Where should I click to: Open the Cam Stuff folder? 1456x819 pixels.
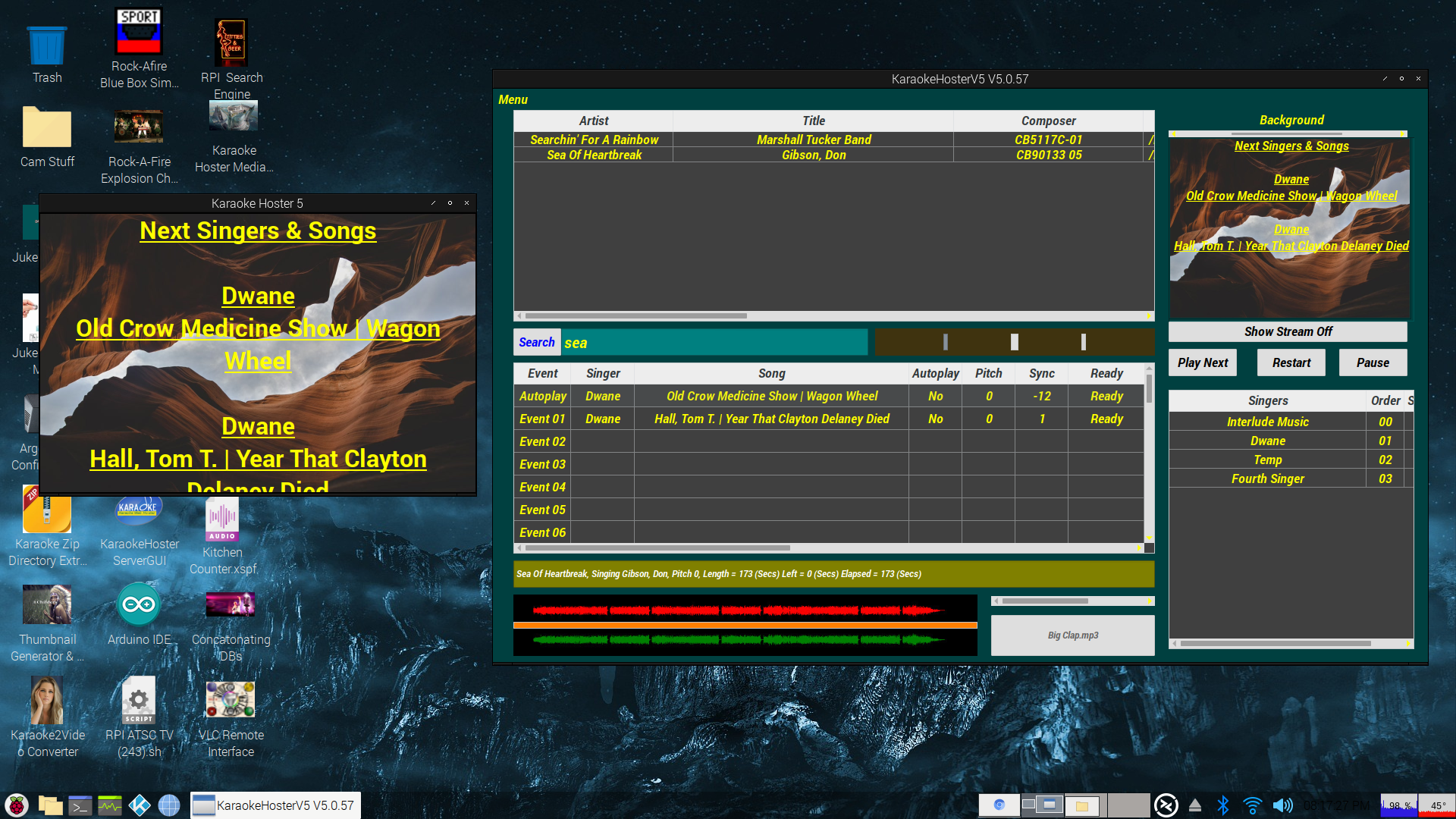47,136
